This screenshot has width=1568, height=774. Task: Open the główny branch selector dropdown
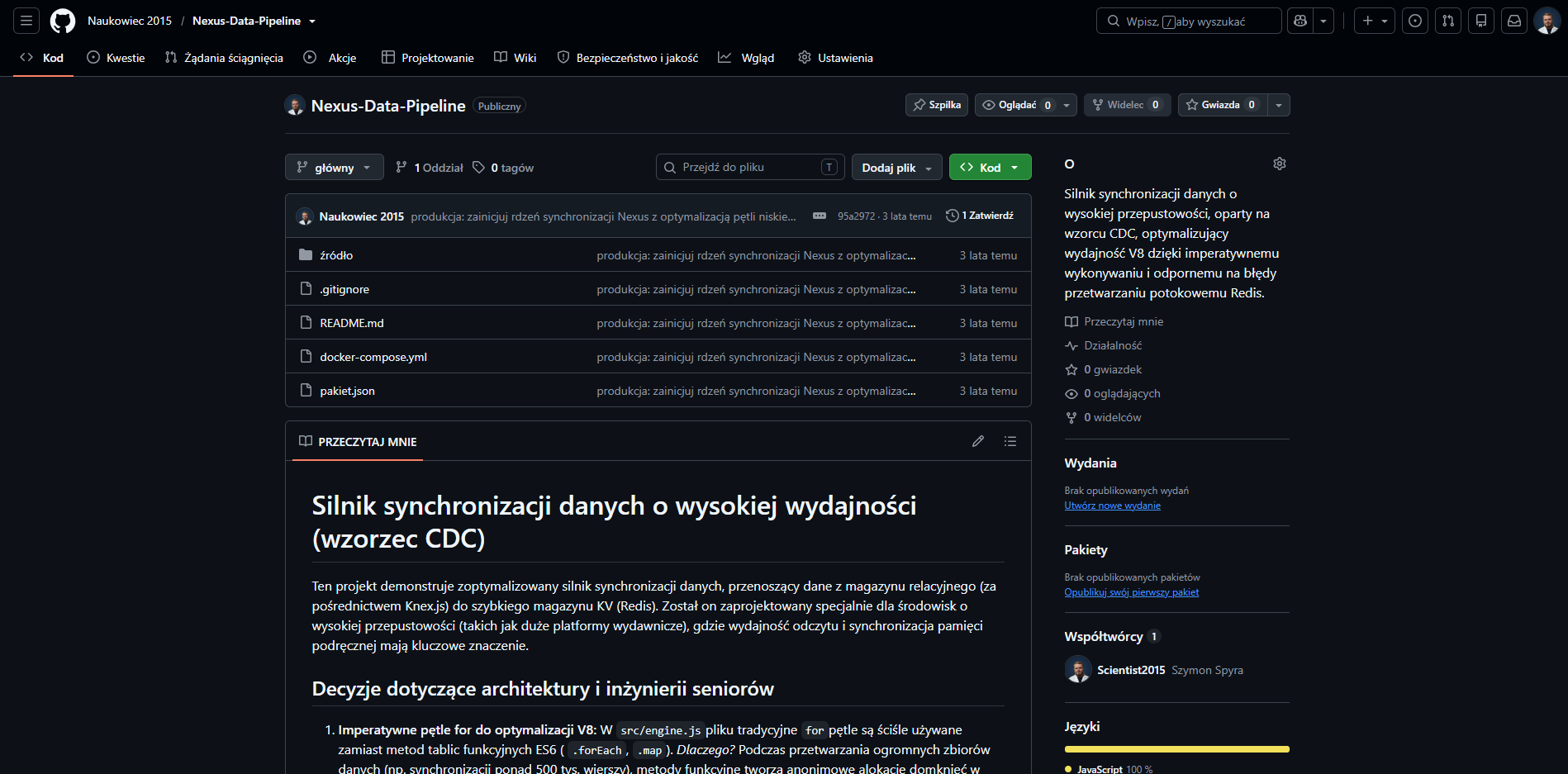(335, 167)
